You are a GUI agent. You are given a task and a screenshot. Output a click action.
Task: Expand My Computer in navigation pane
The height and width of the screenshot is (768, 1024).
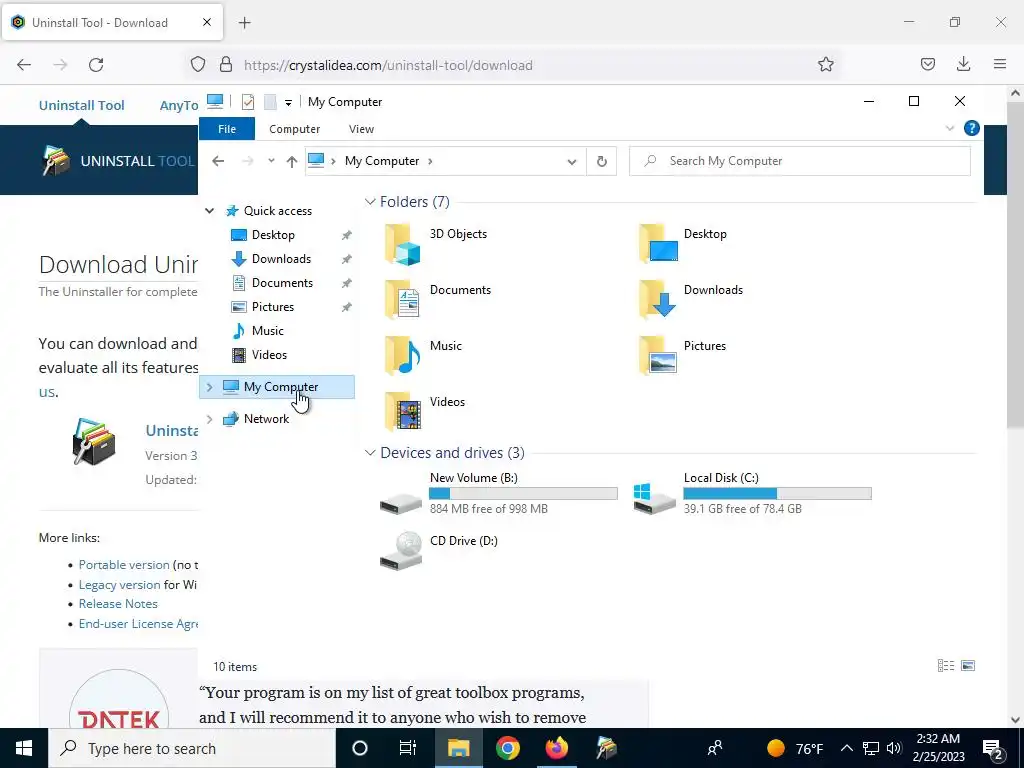point(210,387)
